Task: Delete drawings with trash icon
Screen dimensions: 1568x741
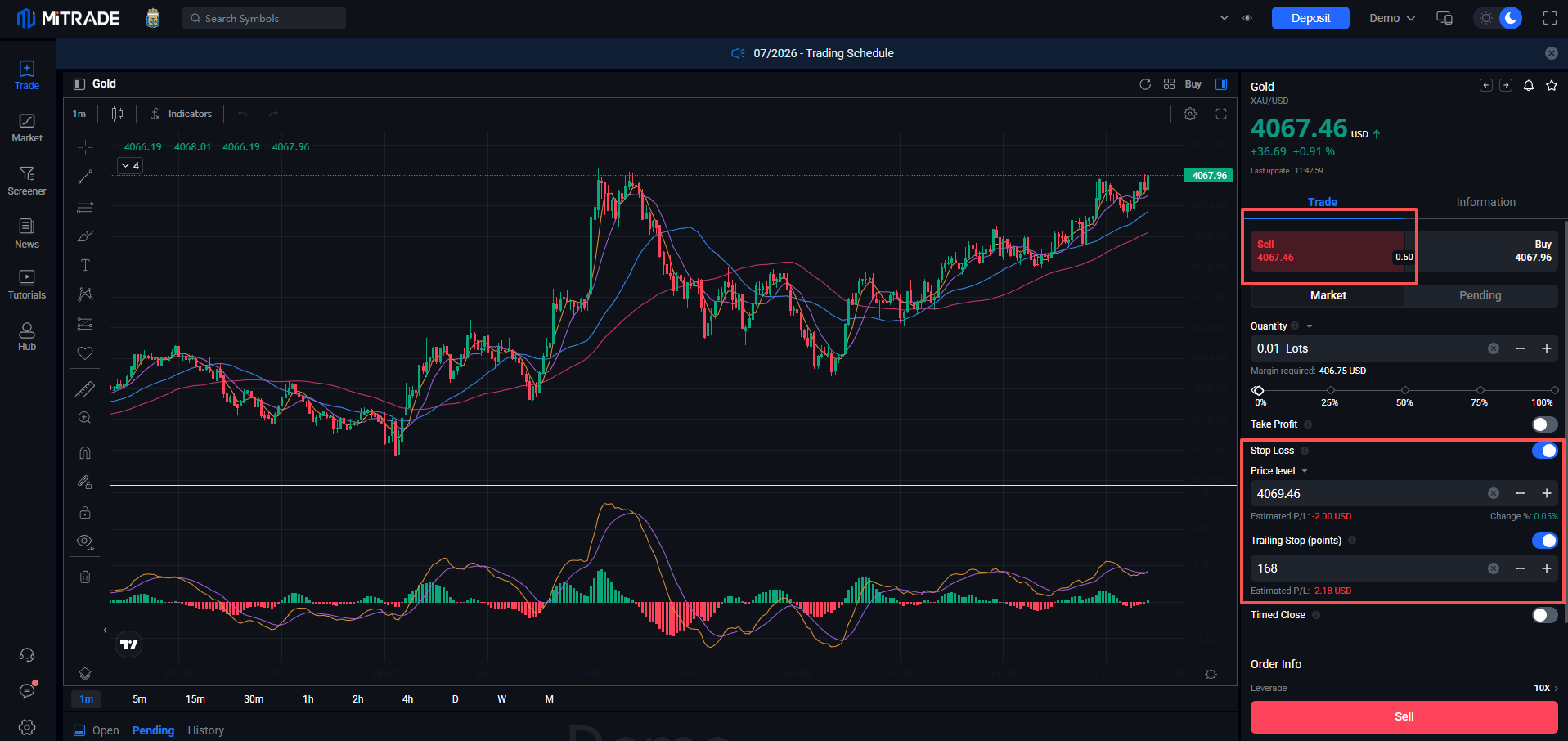Action: (85, 577)
